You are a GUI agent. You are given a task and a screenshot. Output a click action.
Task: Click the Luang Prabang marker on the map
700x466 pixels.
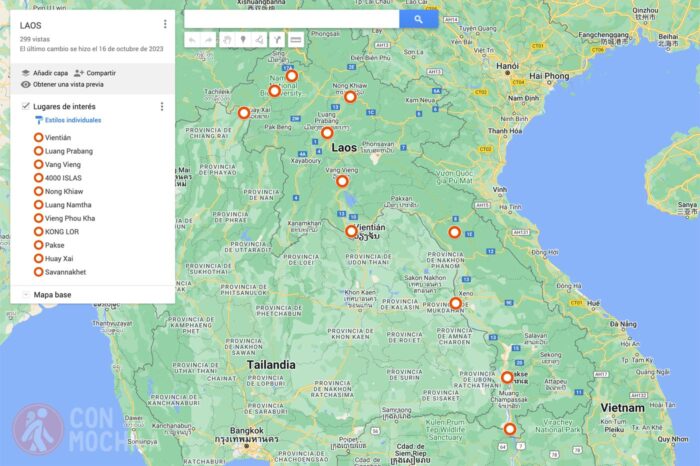tap(327, 133)
